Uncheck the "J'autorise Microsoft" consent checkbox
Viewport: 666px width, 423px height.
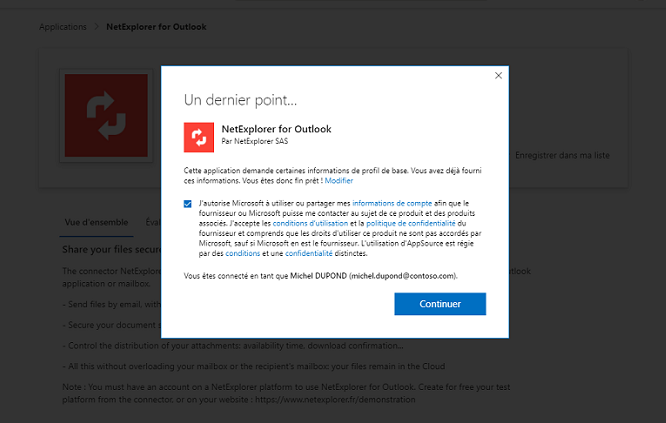tap(187, 204)
